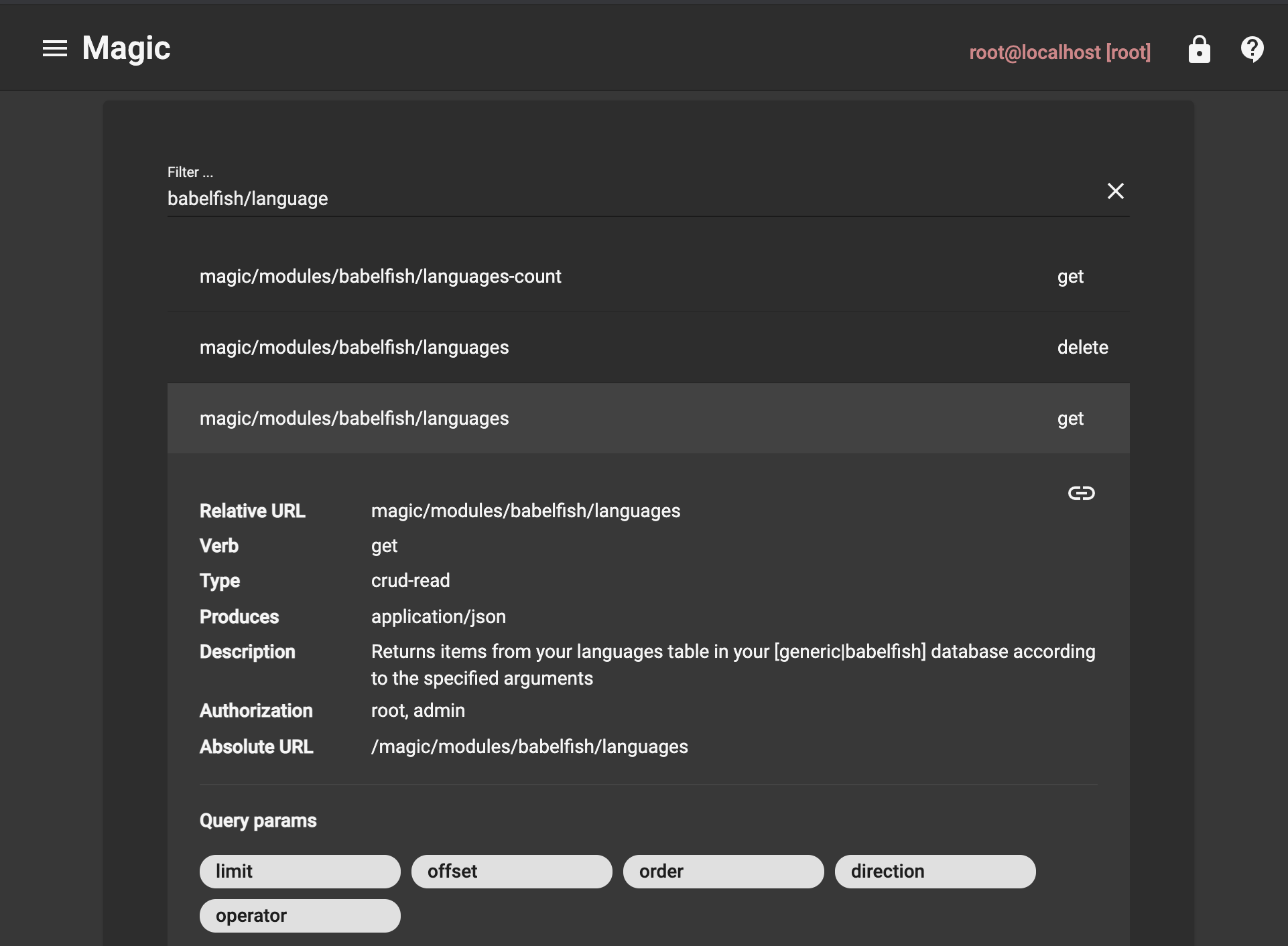
Task: Select the direction query param chip
Action: coord(935,872)
